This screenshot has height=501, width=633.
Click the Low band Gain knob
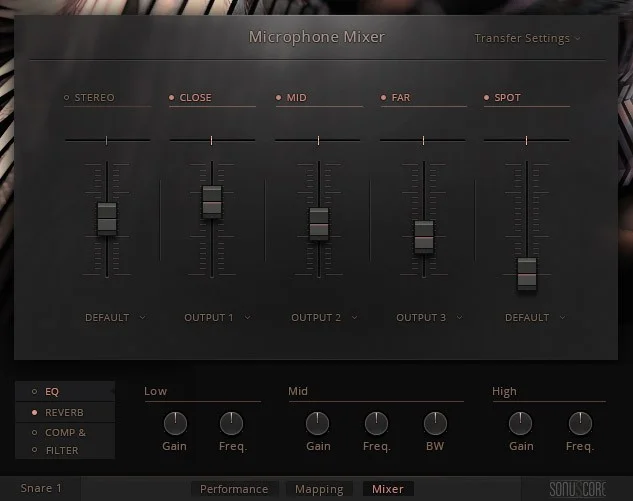coord(175,423)
